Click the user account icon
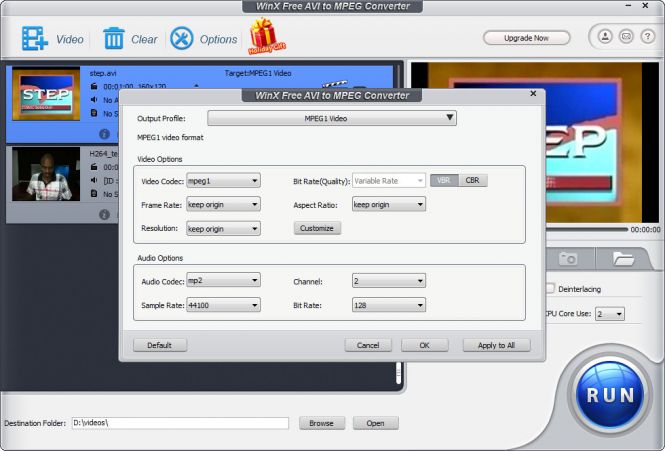This screenshot has width=665, height=451. click(x=605, y=37)
